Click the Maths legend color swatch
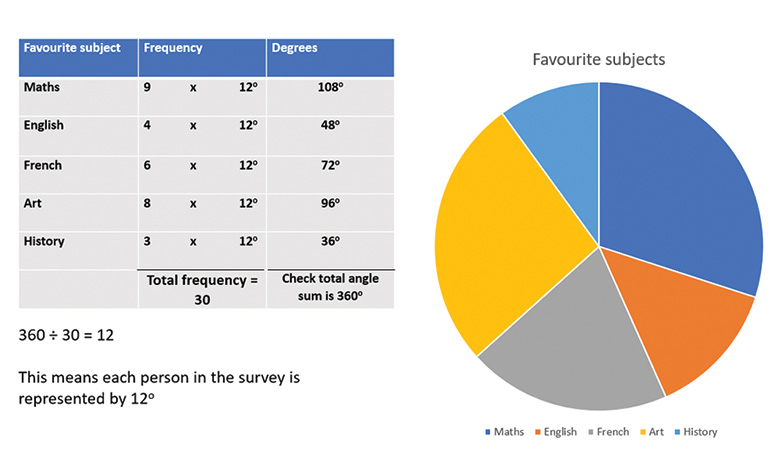Viewport: 780px width, 455px height. 488,432
